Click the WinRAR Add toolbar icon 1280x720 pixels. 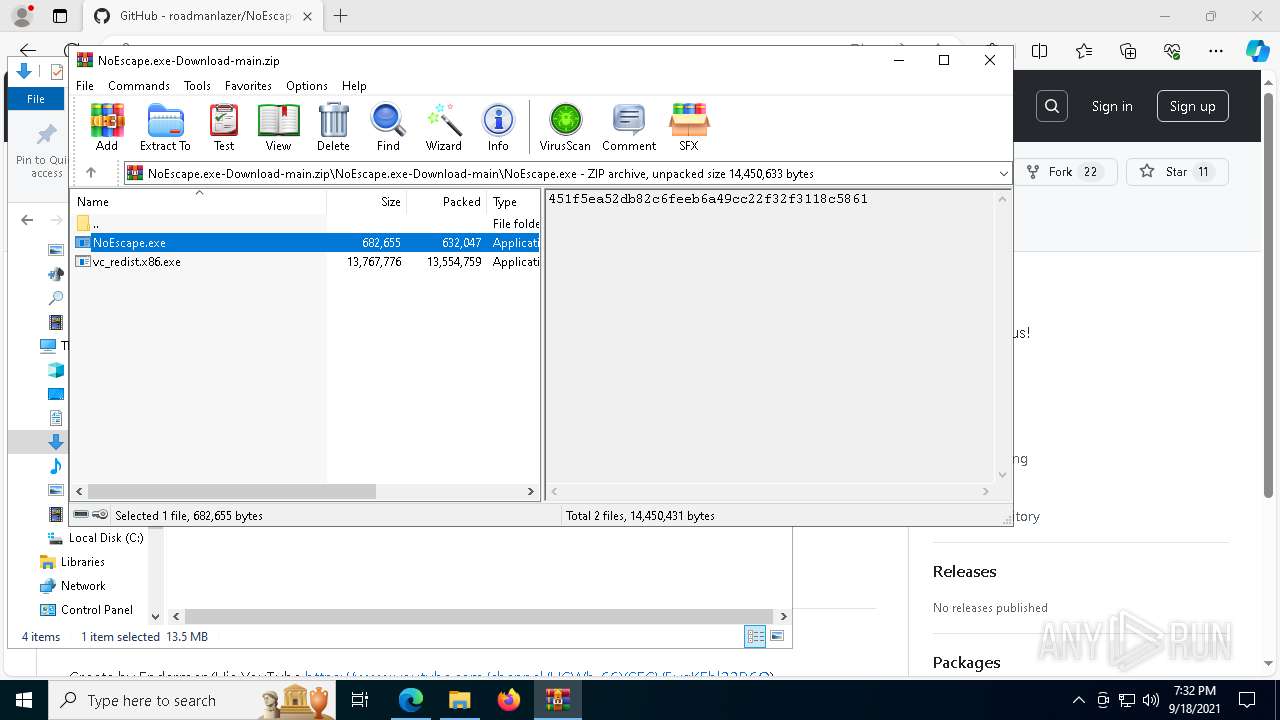click(107, 127)
